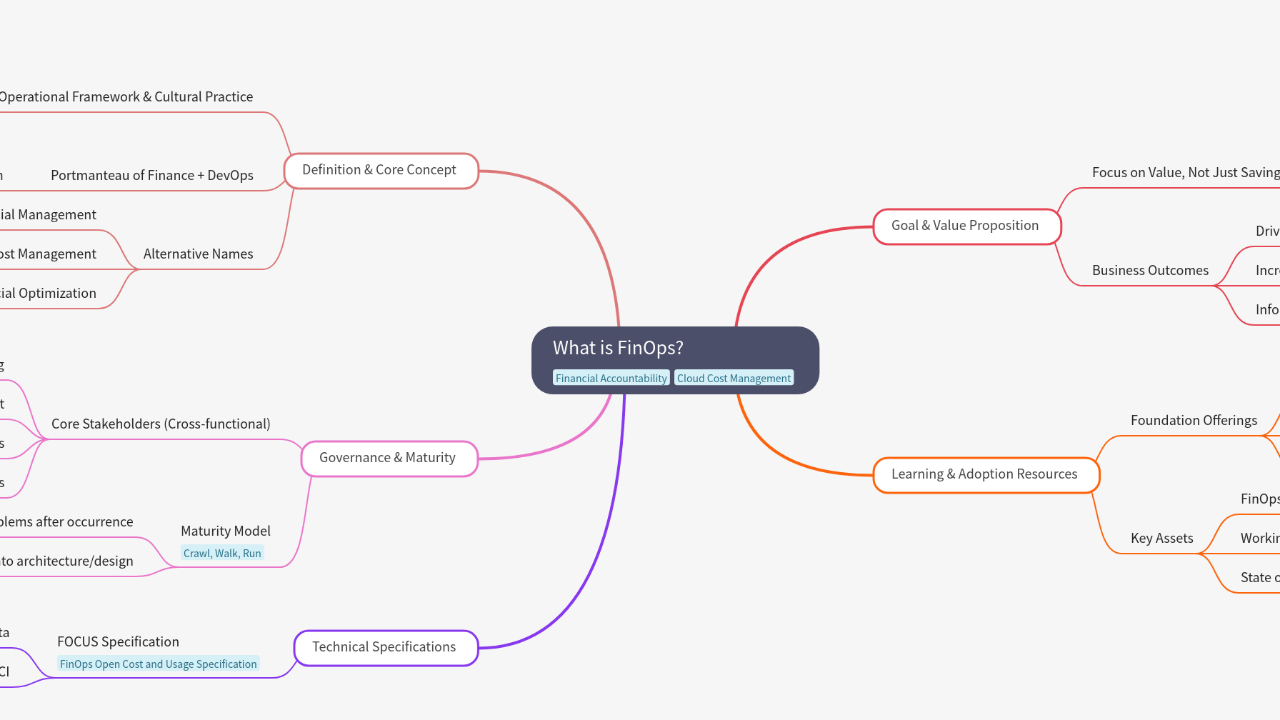
Task: Click the 'FinOps Open Cost and Usage Specification' badge
Action: pos(158,663)
